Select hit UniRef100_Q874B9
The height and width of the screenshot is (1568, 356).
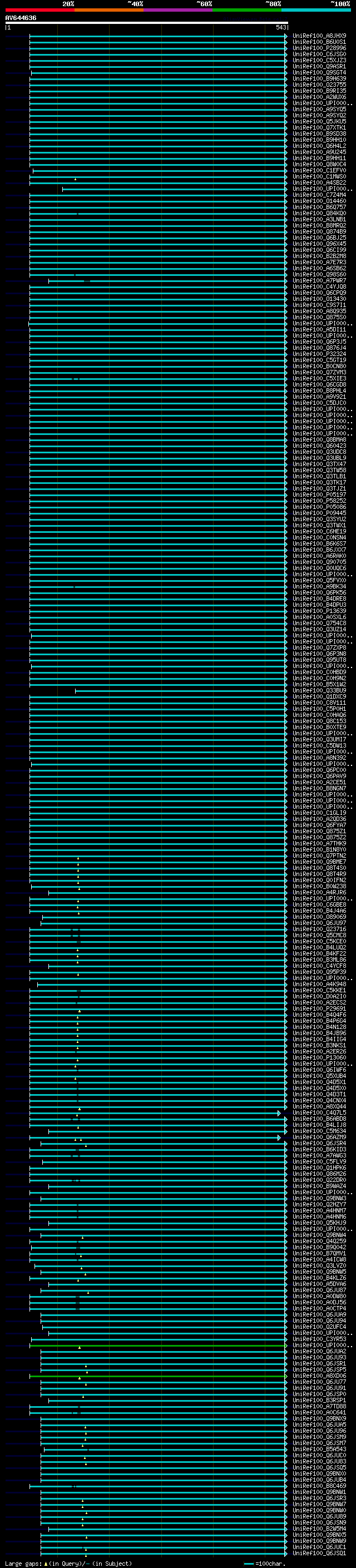(319, 231)
